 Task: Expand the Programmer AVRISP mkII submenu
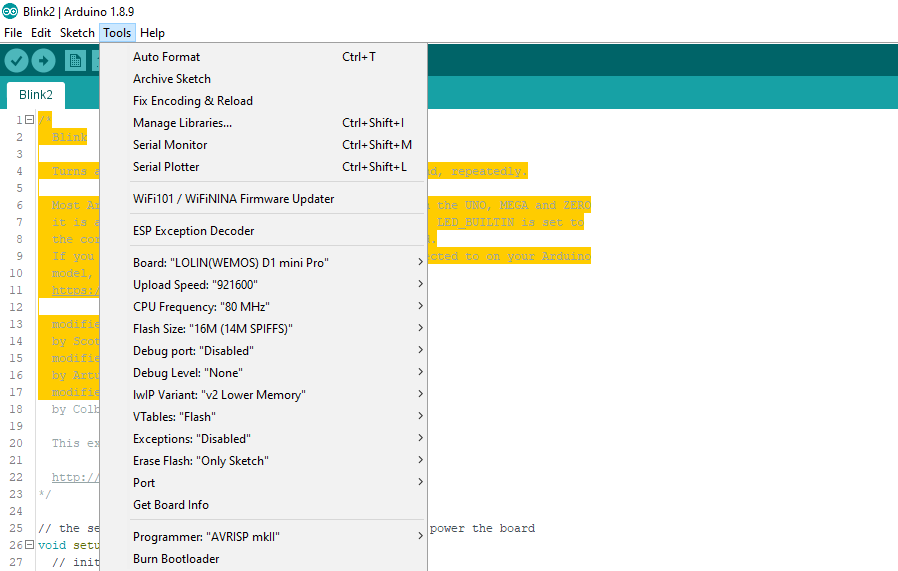(263, 537)
